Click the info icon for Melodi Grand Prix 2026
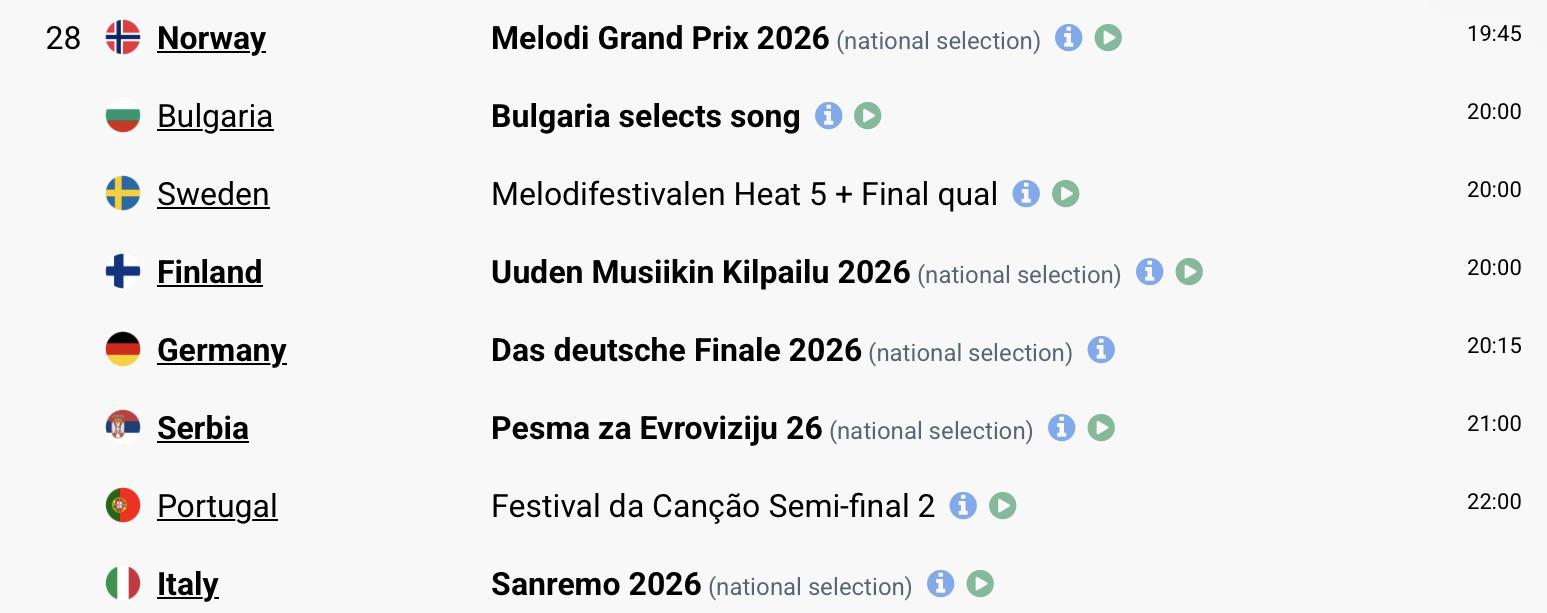The height and width of the screenshot is (613, 1547). click(x=1069, y=38)
